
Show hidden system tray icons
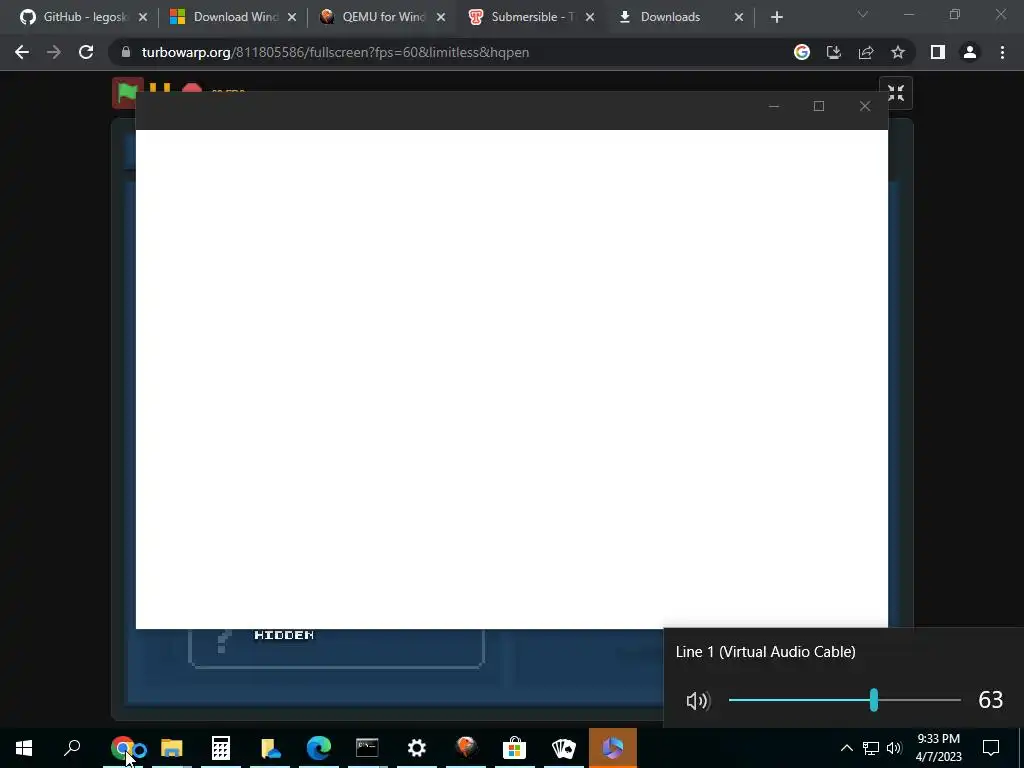click(x=846, y=748)
